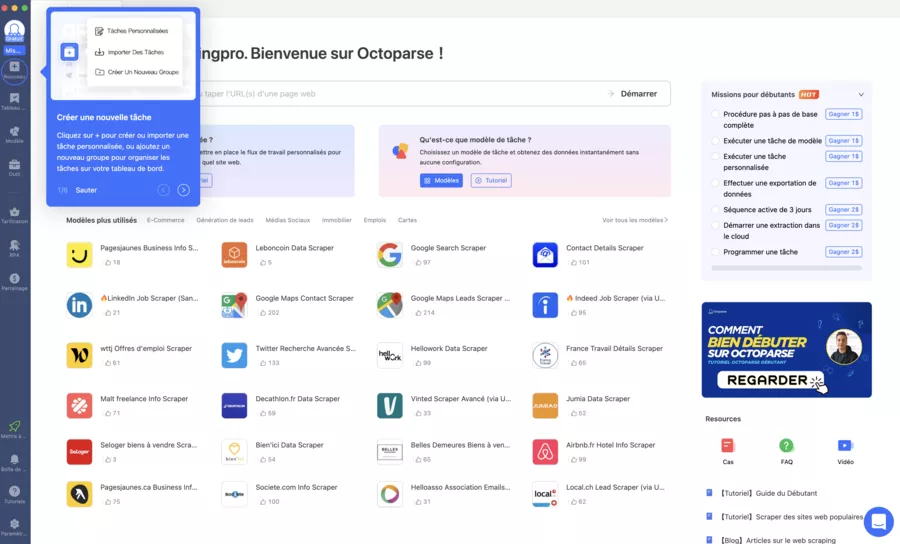Viewport: 900px width, 544px height.
Task: Click the Pagesjaunes Business Info scraper logo
Action: pos(79,255)
